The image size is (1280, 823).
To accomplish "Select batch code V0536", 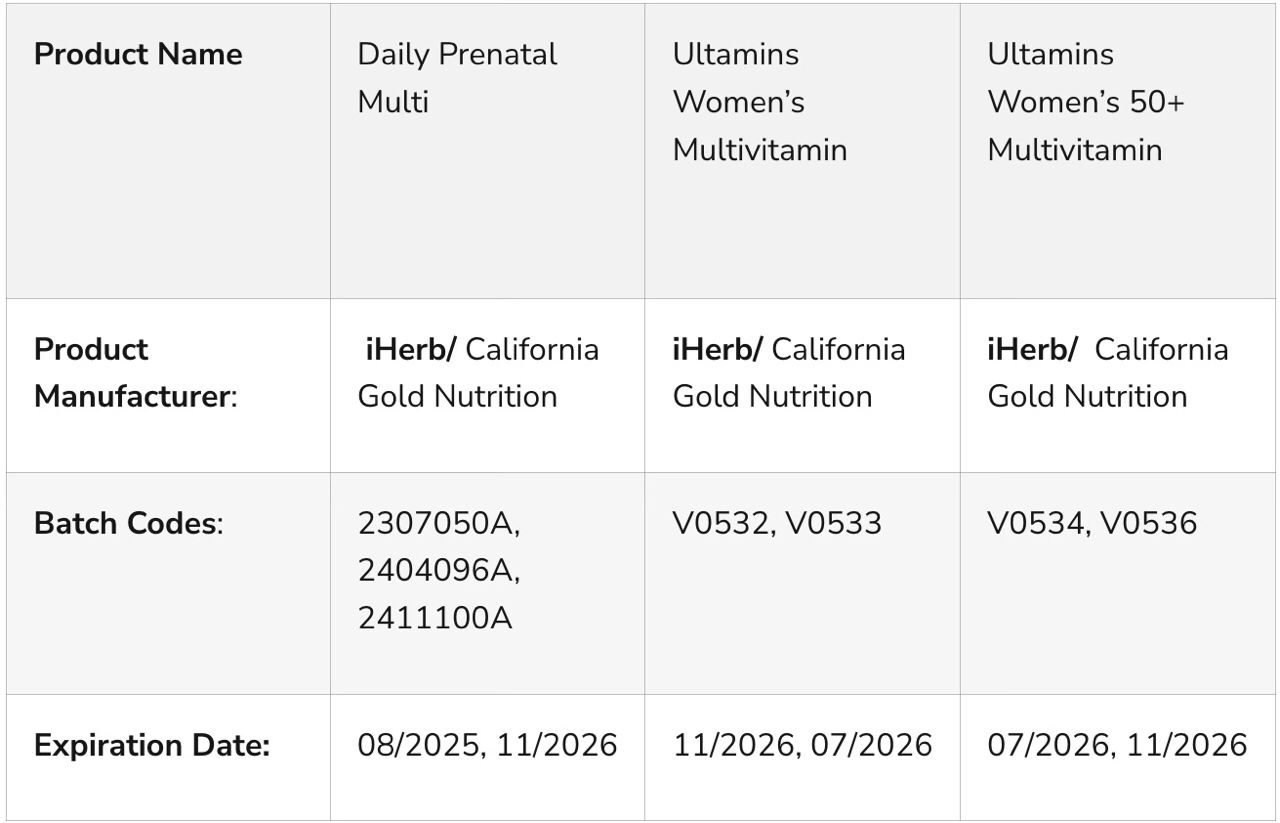I will coord(1148,523).
